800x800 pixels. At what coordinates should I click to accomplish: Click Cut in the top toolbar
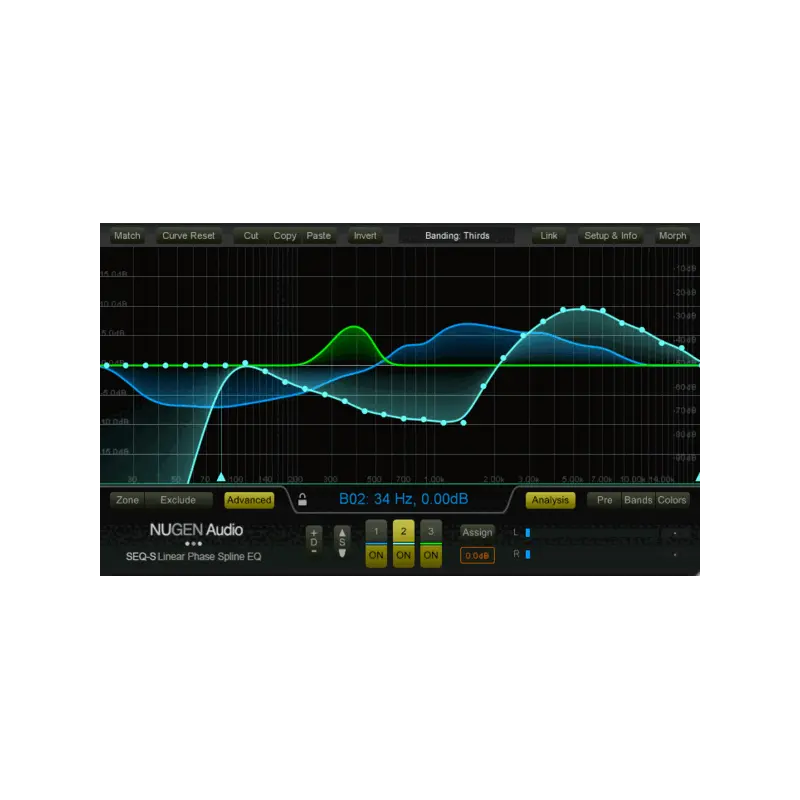pyautogui.click(x=251, y=236)
